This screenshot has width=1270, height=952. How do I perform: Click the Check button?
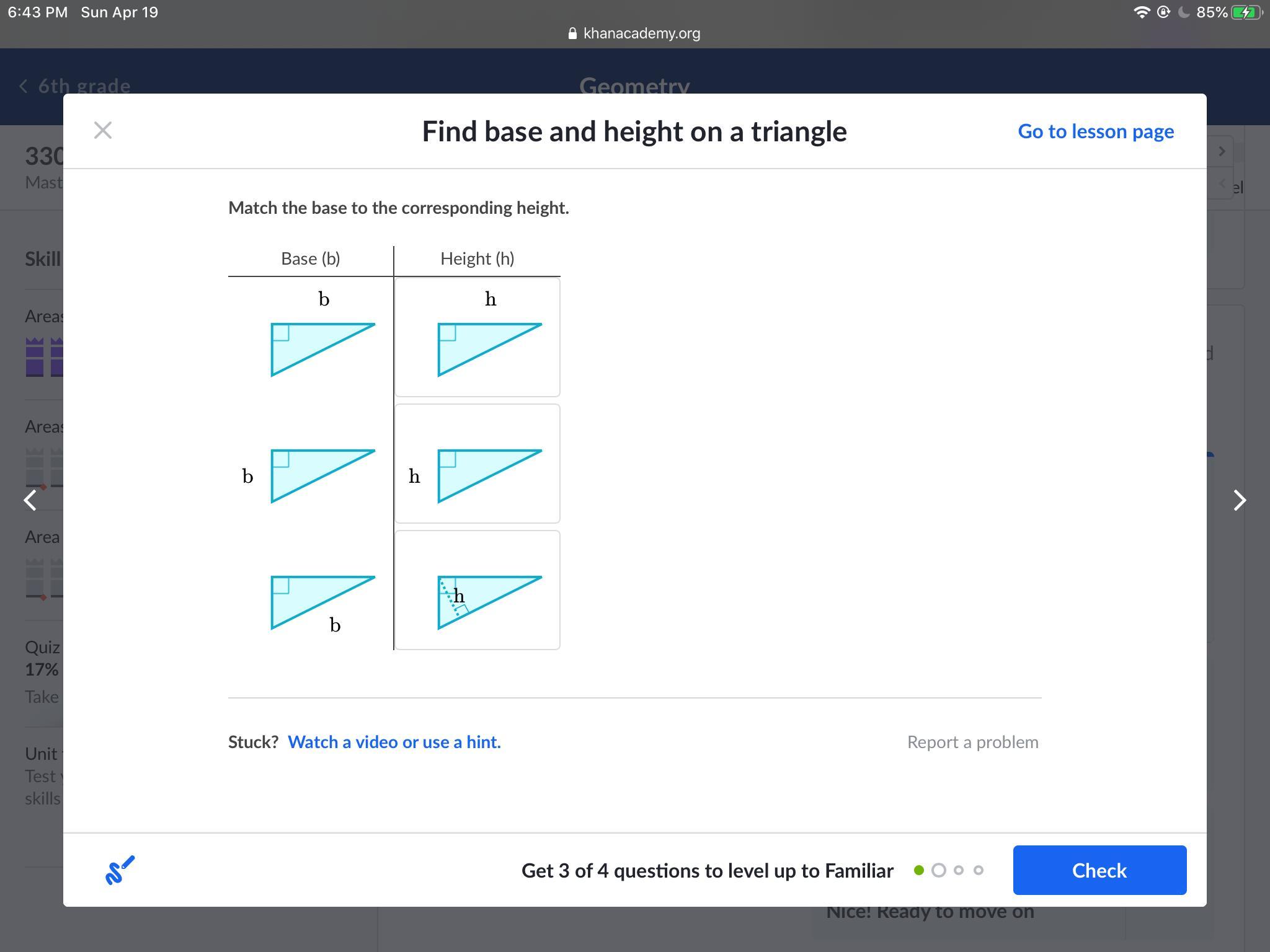[1099, 870]
